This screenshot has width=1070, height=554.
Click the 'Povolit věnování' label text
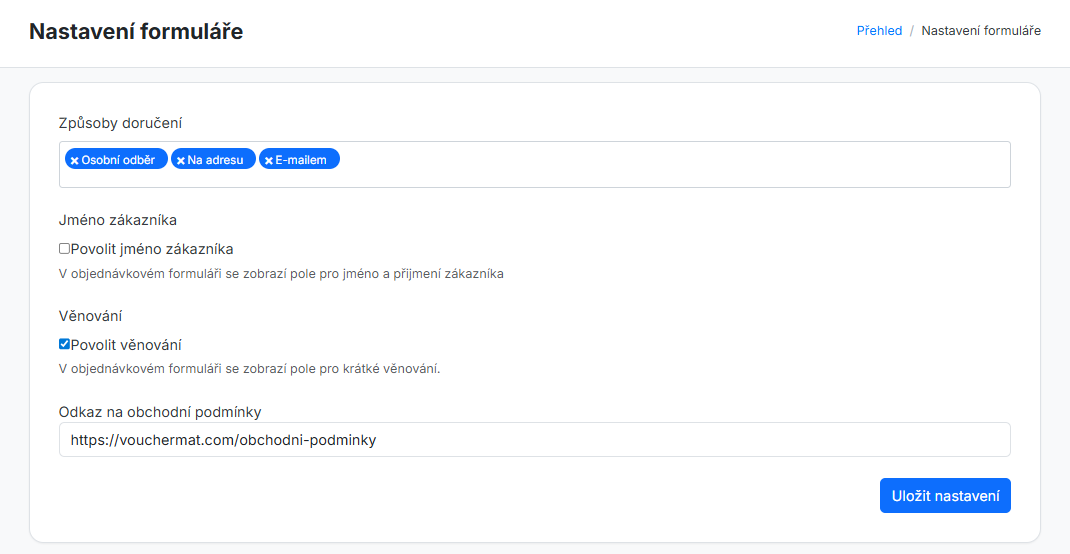click(x=126, y=345)
